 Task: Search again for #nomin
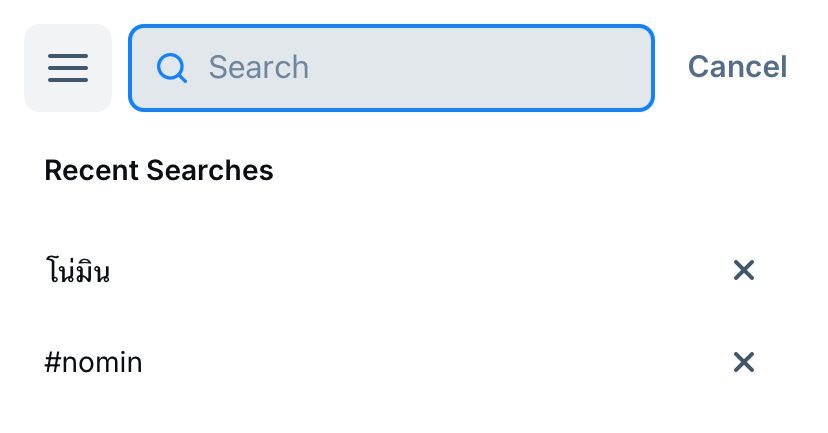94,362
